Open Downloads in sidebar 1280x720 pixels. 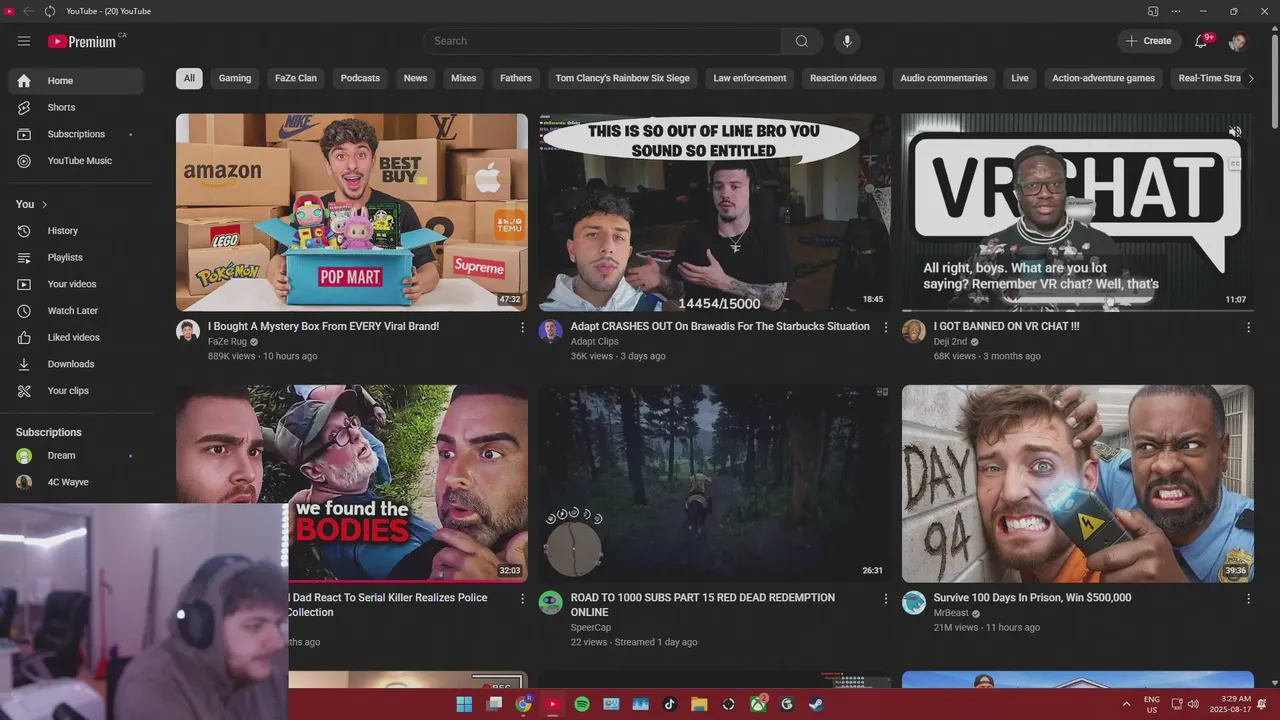point(76,364)
